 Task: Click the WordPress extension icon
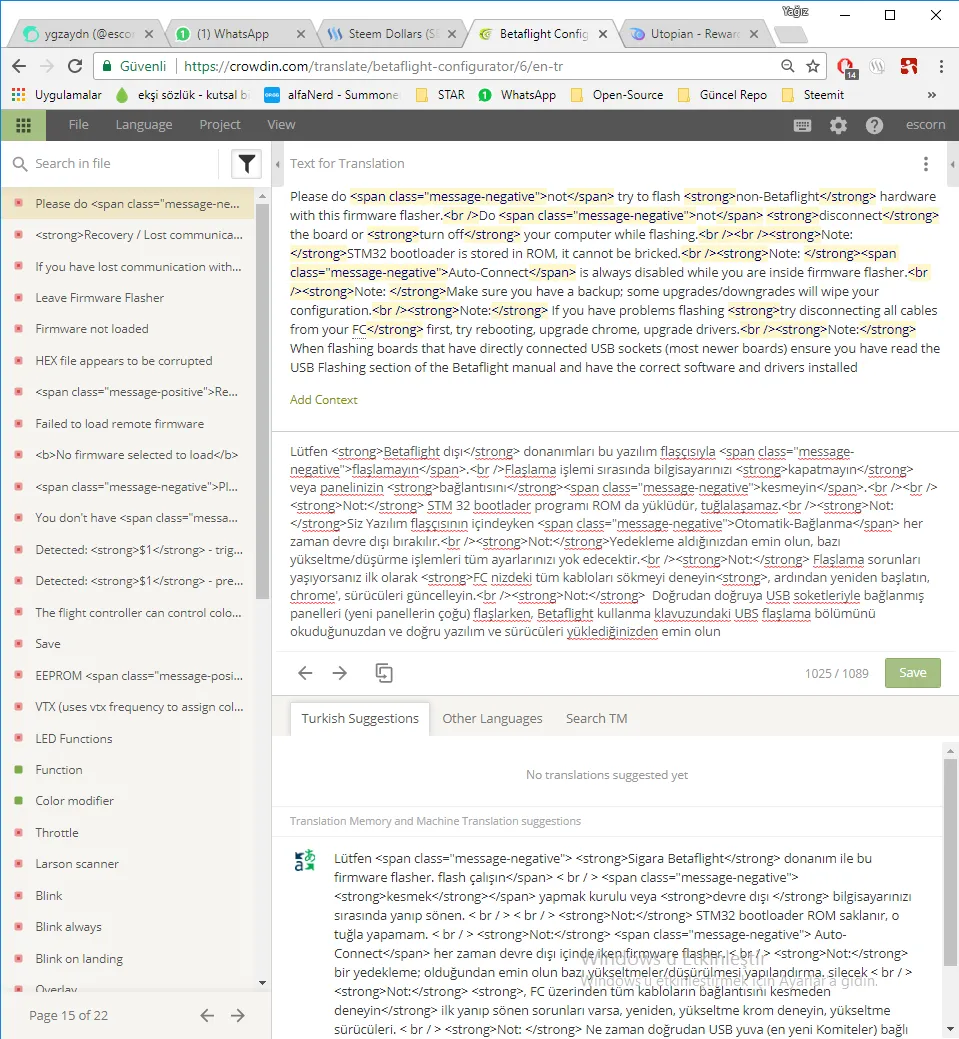point(877,66)
